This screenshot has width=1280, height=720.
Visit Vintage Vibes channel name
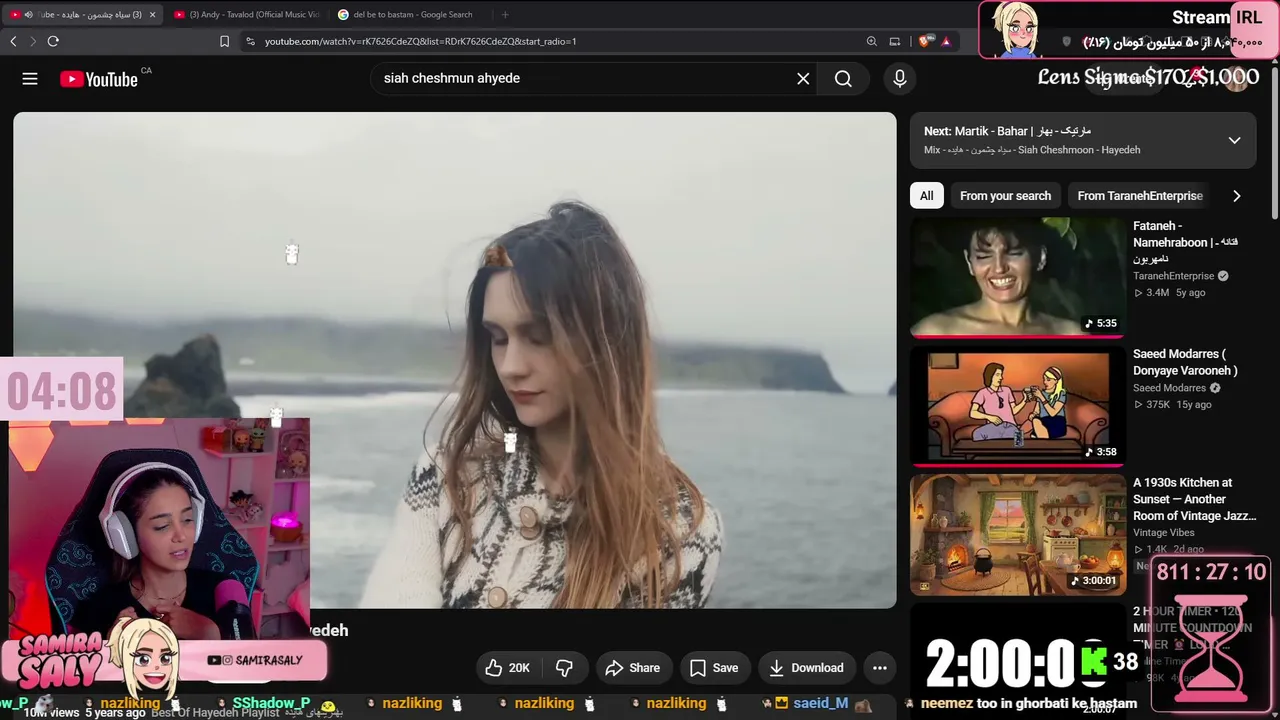pyautogui.click(x=1164, y=533)
